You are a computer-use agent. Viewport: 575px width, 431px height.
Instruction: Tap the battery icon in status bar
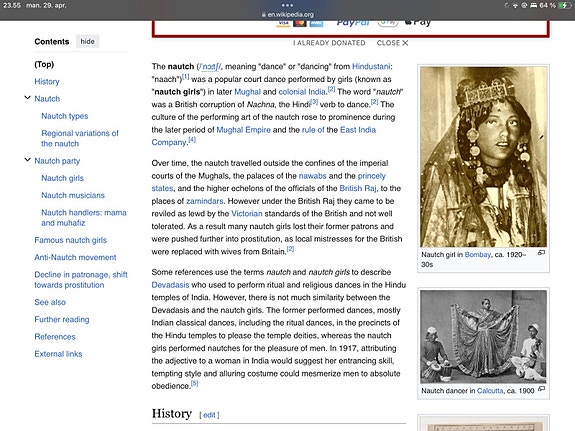click(x=564, y=5)
